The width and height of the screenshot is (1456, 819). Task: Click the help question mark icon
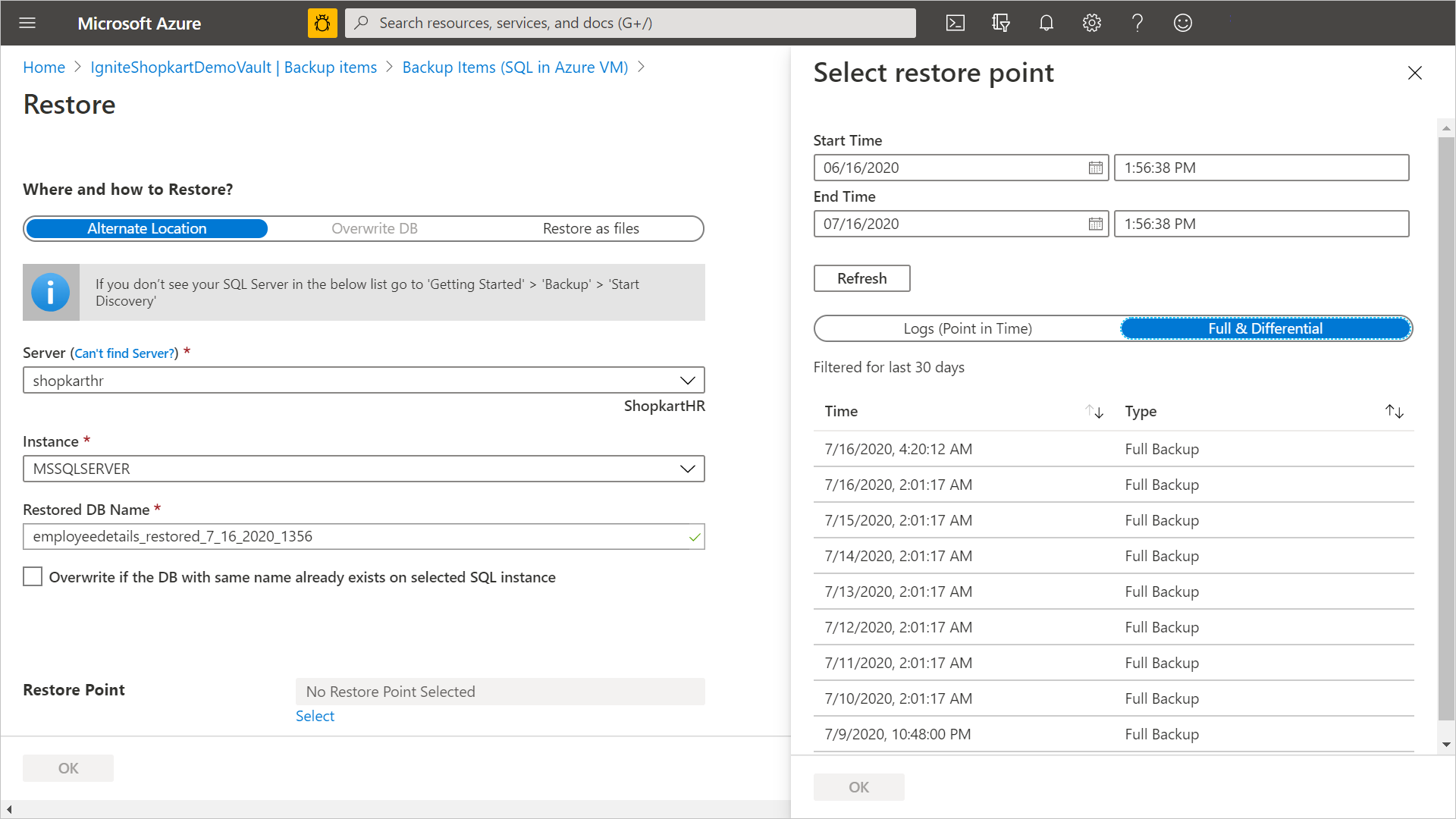pos(1138,23)
